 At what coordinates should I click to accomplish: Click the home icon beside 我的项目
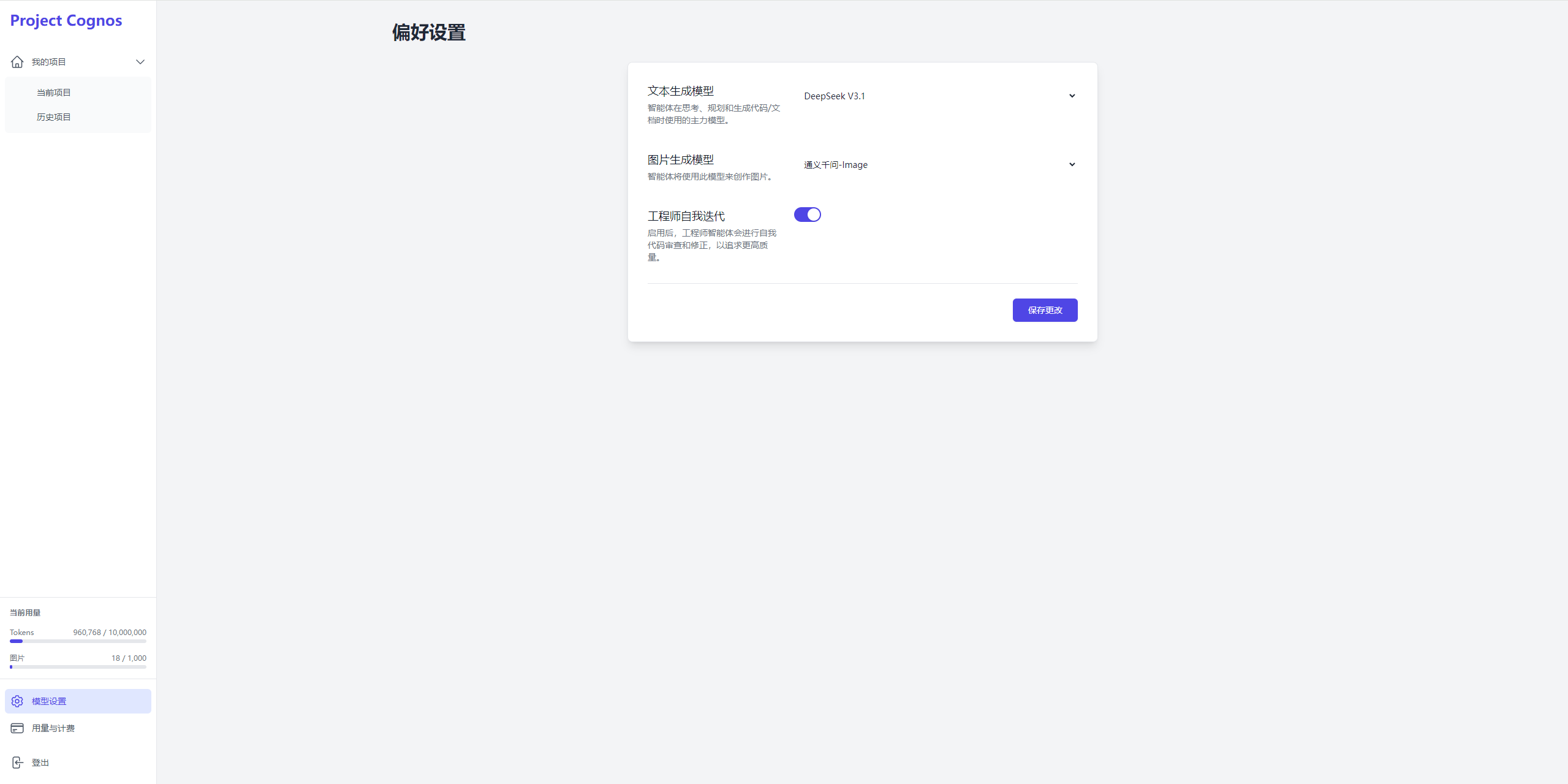pyautogui.click(x=17, y=62)
